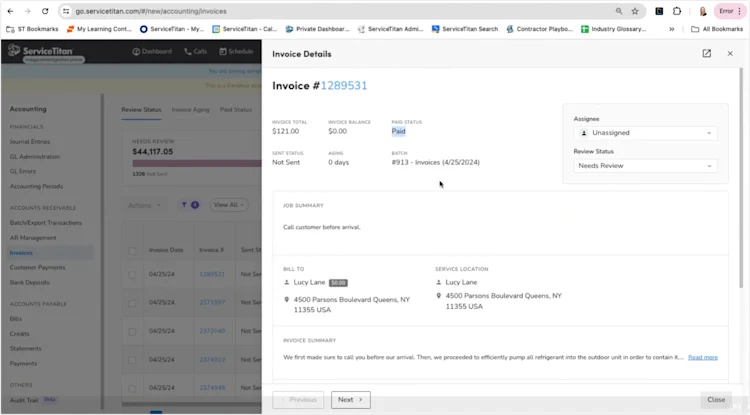
Task: Check the row for invoice 2374919
Action: (x=132, y=360)
